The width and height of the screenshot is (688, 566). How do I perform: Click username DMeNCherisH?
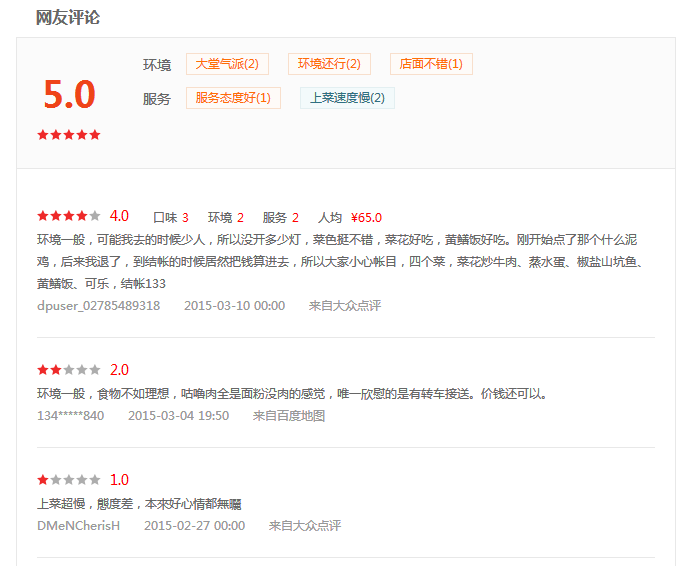point(79,526)
